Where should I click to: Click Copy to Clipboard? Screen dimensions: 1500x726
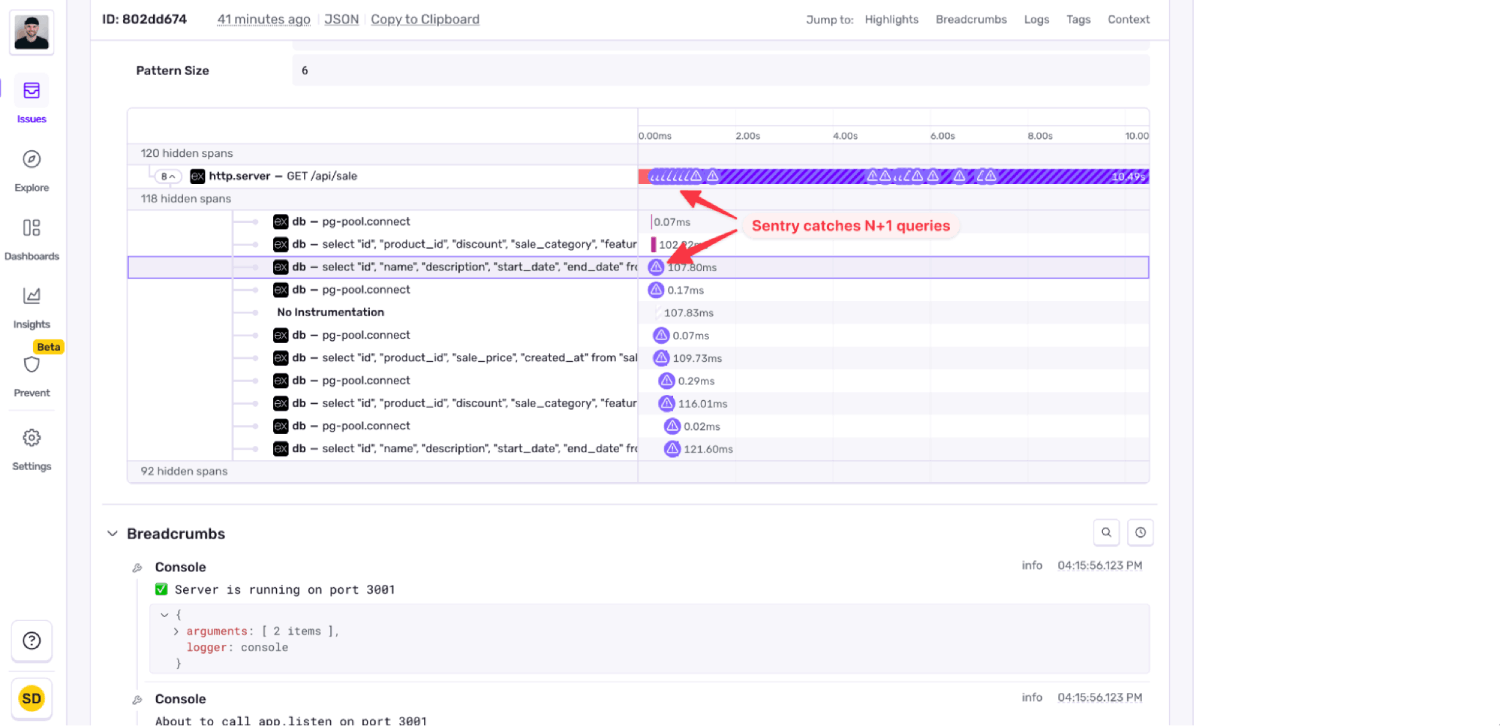pyautogui.click(x=425, y=19)
